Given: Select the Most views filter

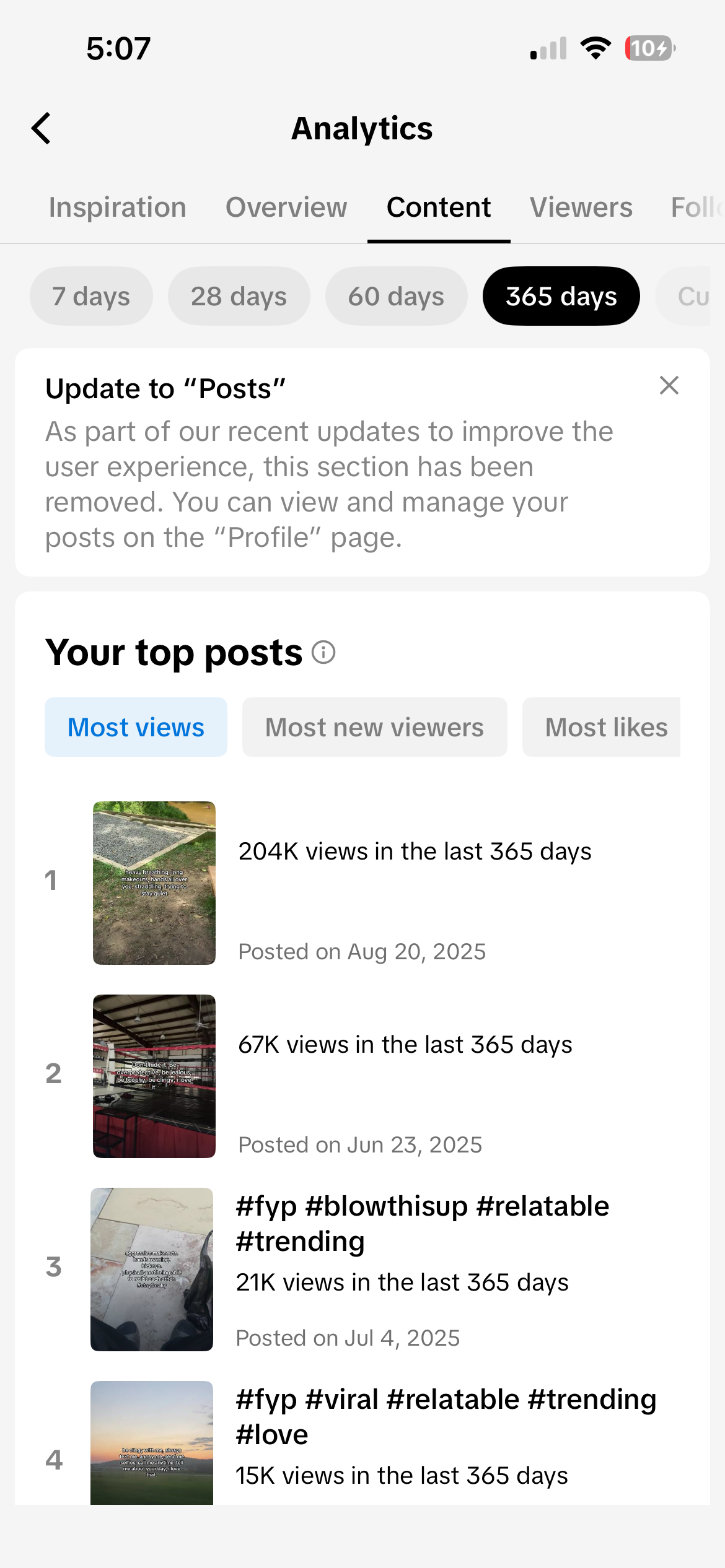Looking at the screenshot, I should (x=136, y=727).
